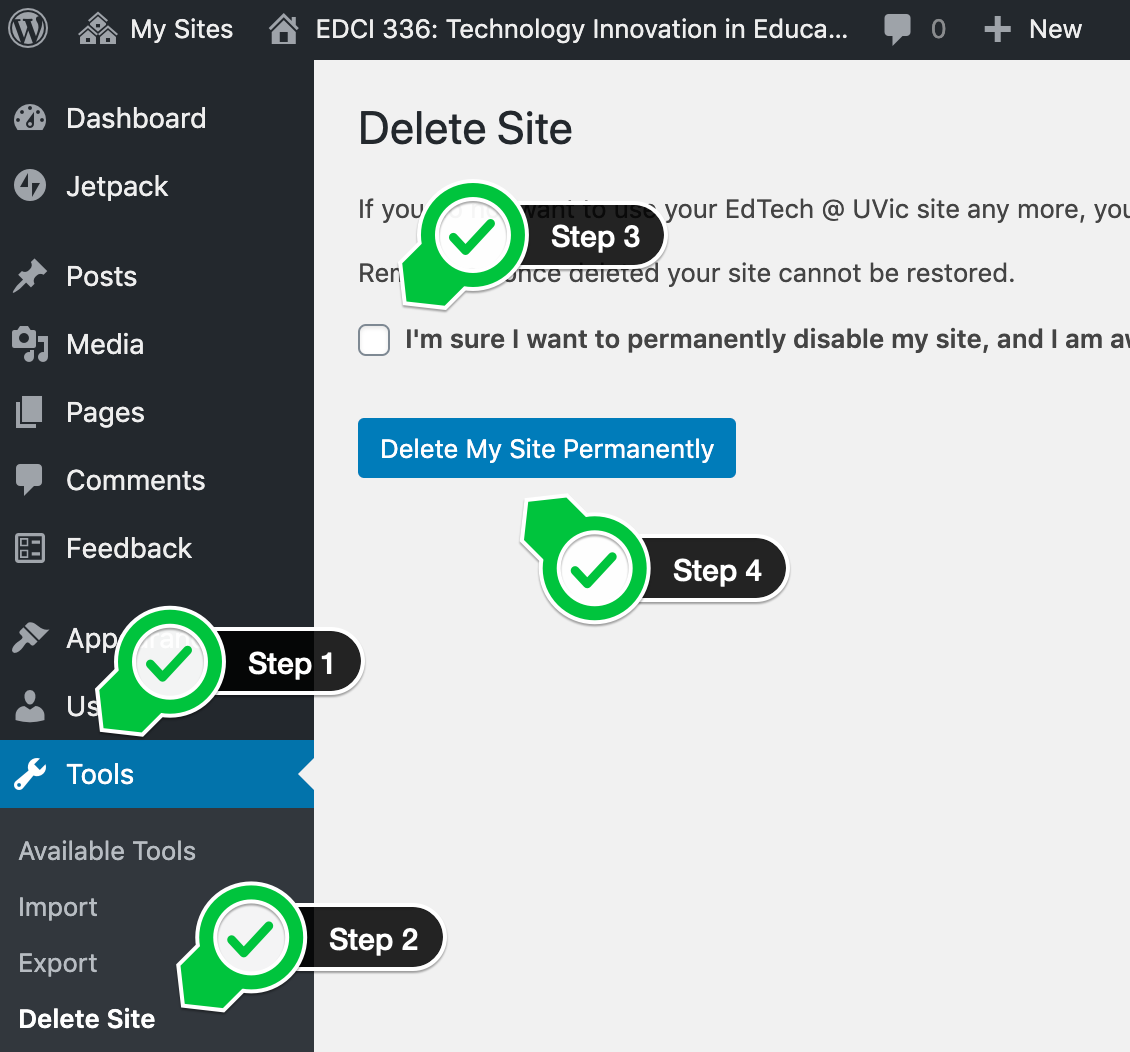The width and height of the screenshot is (1130, 1052).
Task: Open the comments bubble icon in admin bar
Action: (x=897, y=30)
